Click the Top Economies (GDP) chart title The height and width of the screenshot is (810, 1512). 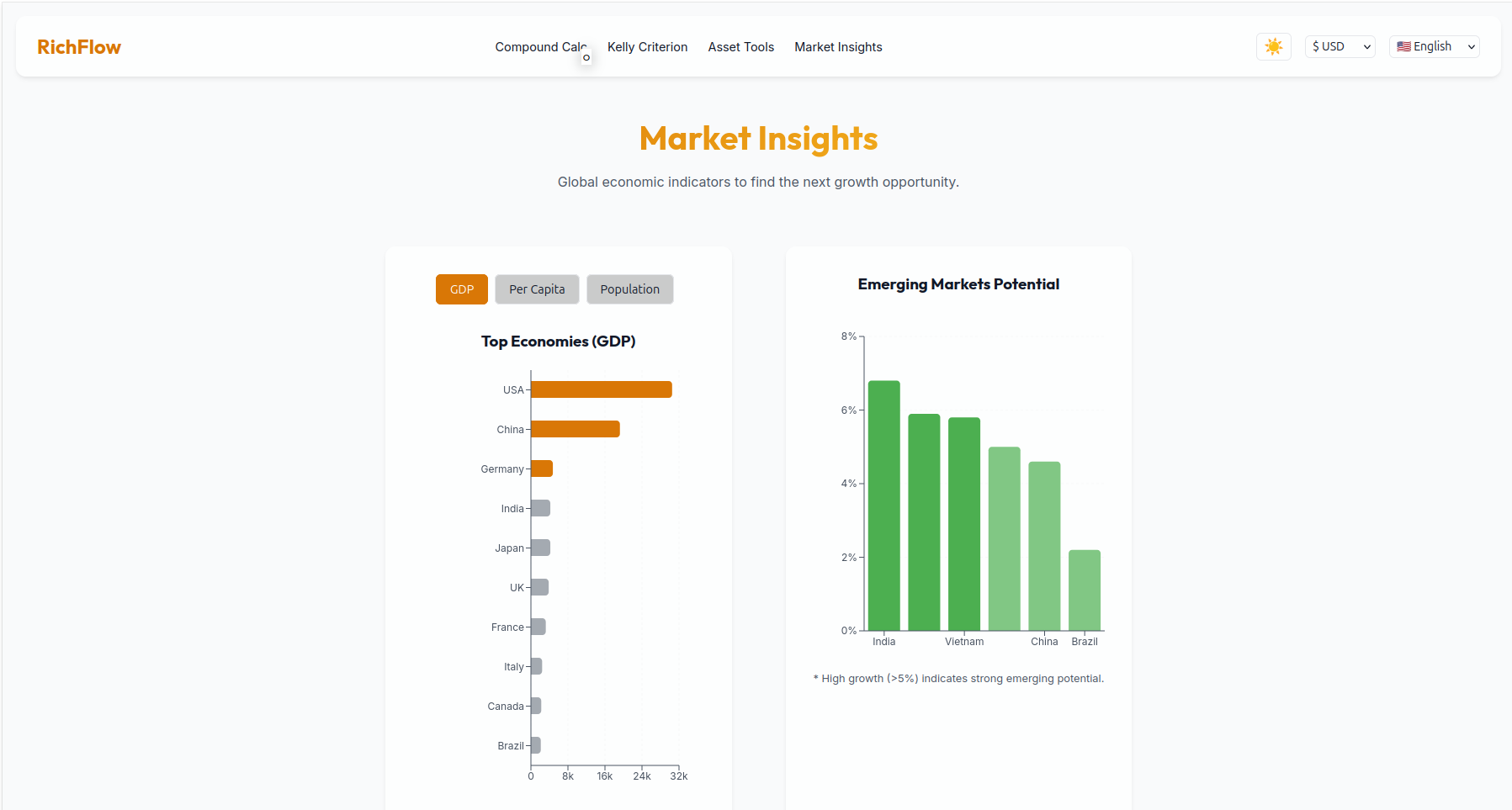point(558,341)
